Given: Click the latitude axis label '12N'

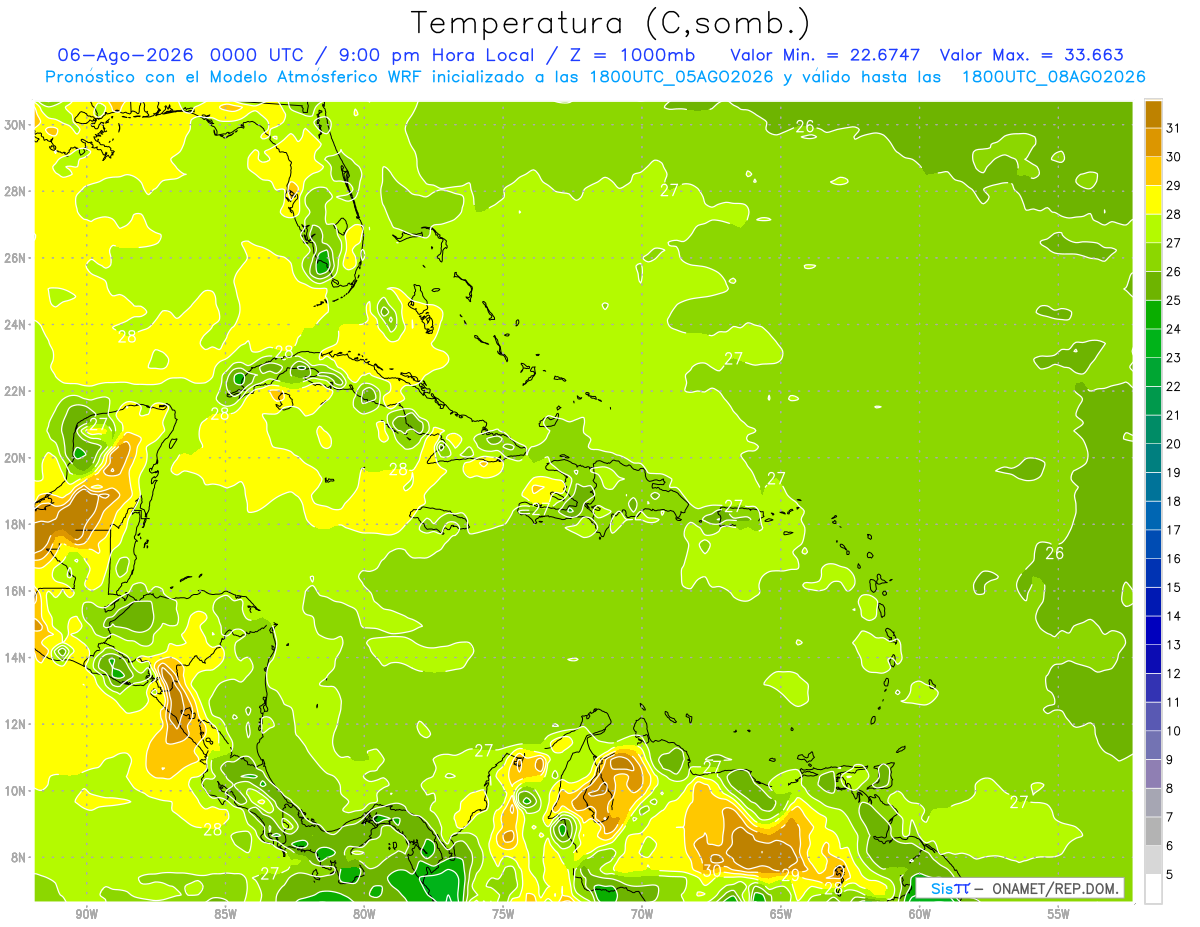Looking at the screenshot, I should click(x=14, y=724).
